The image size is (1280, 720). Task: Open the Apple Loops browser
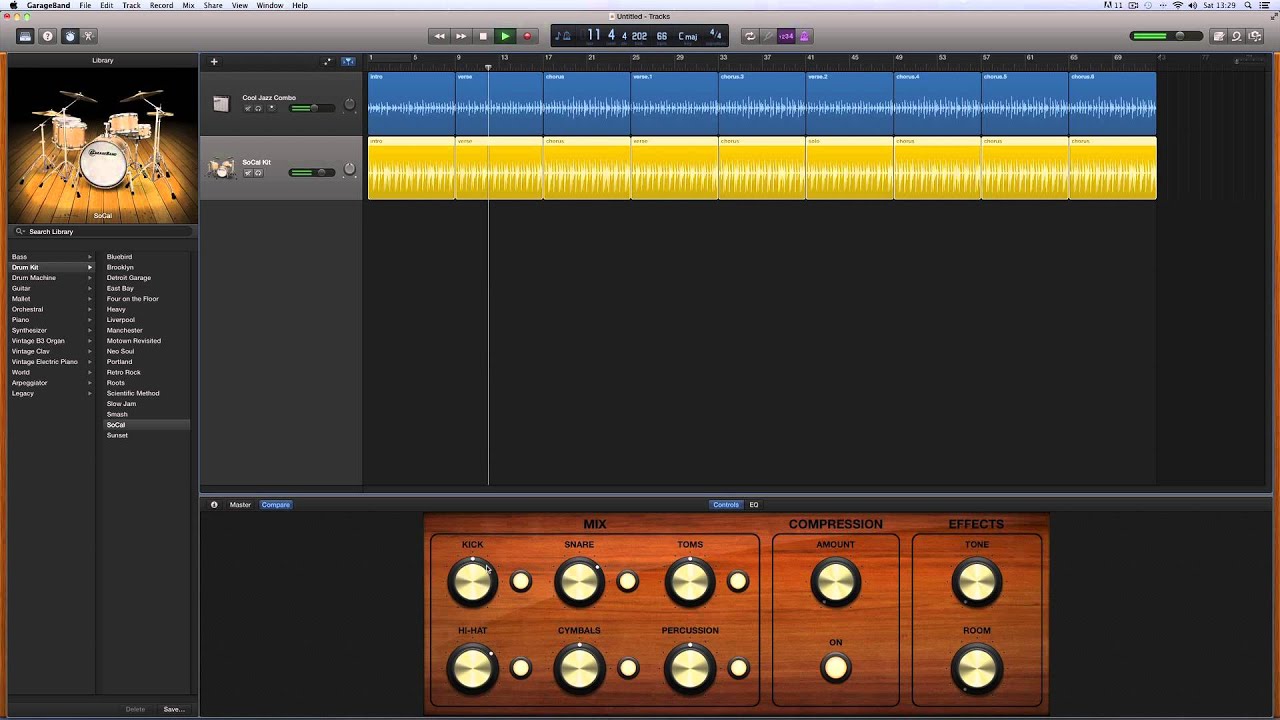[1237, 36]
